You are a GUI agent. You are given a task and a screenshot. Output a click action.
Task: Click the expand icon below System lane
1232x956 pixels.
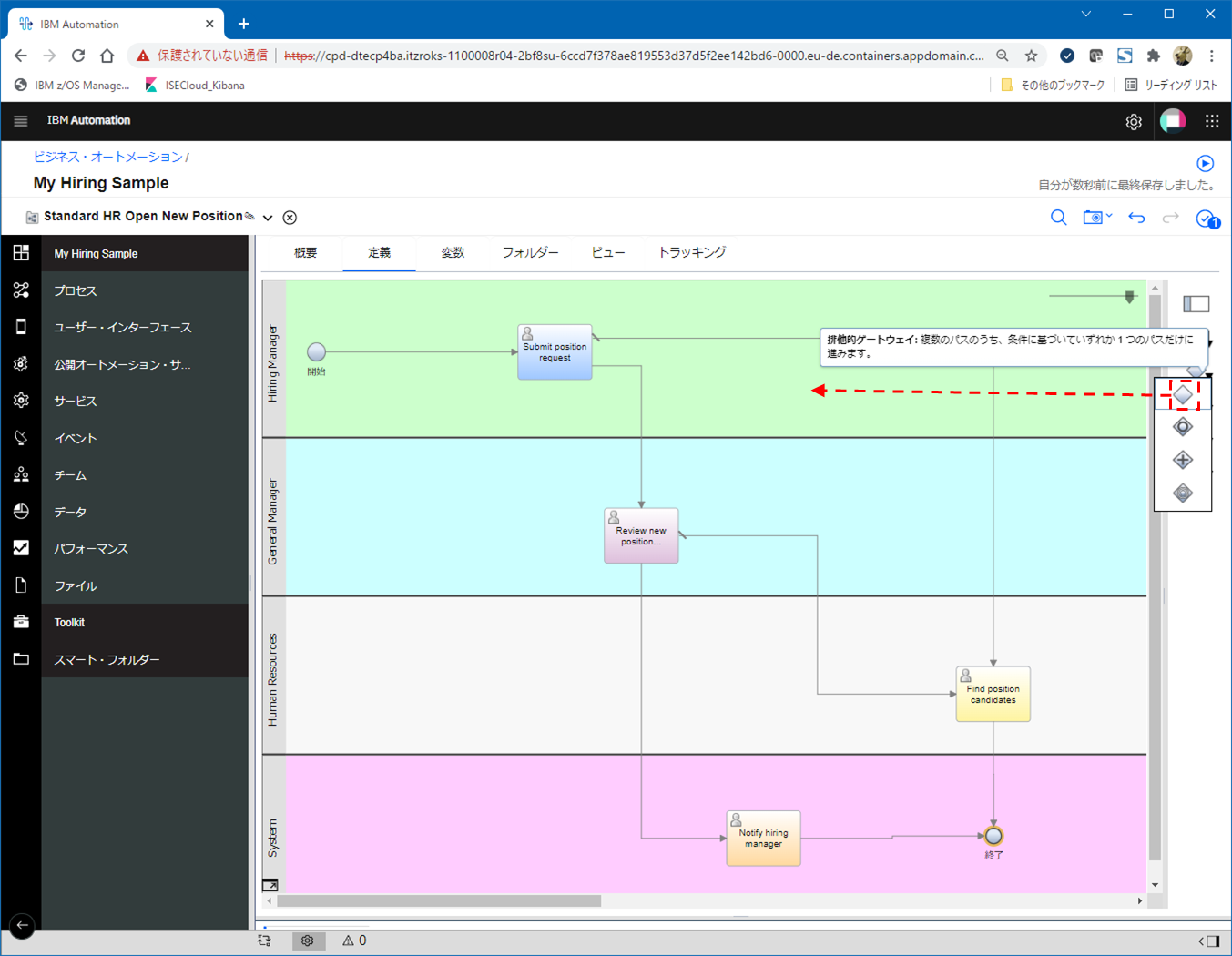point(270,885)
